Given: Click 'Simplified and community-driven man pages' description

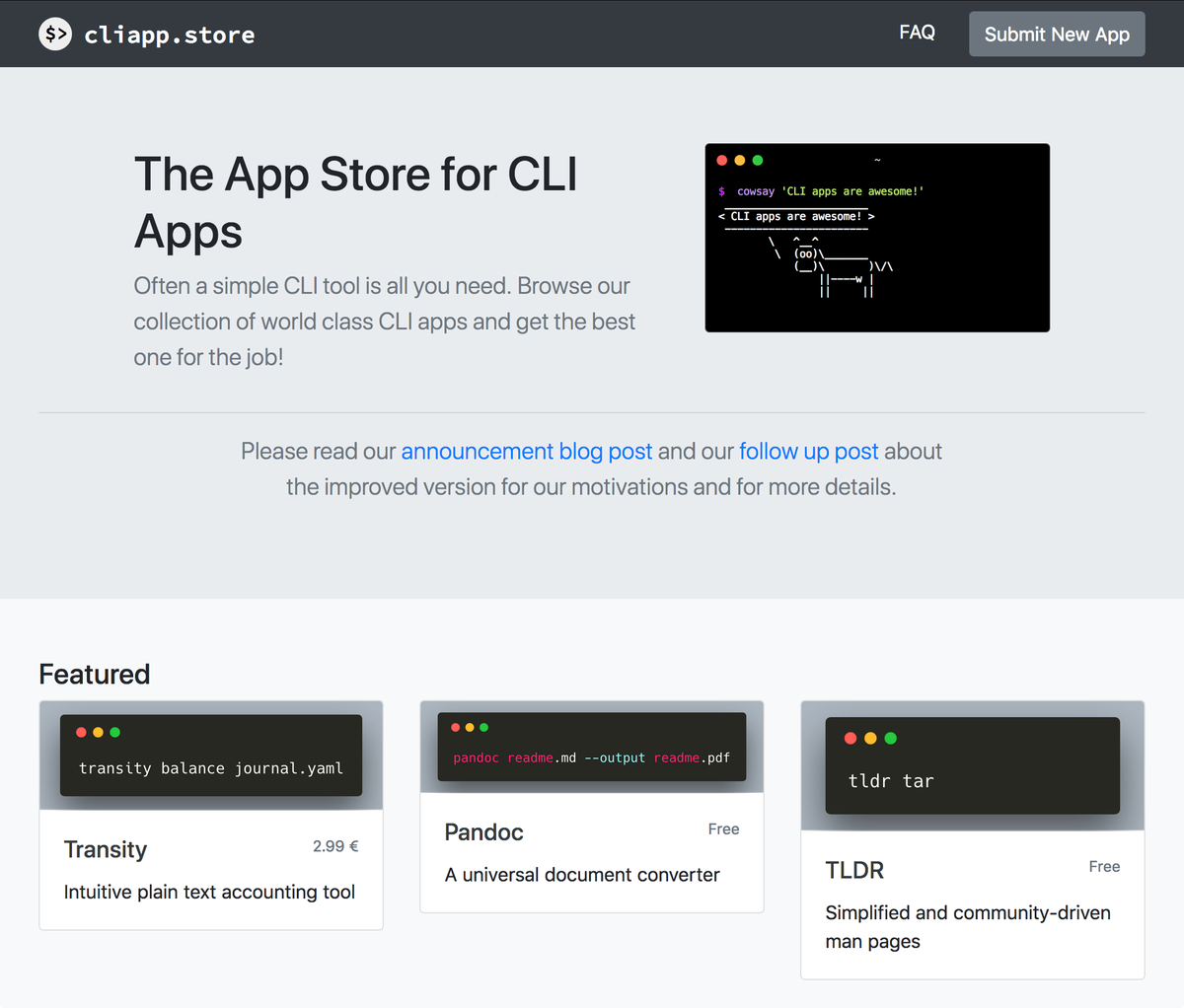Looking at the screenshot, I should click(968, 927).
